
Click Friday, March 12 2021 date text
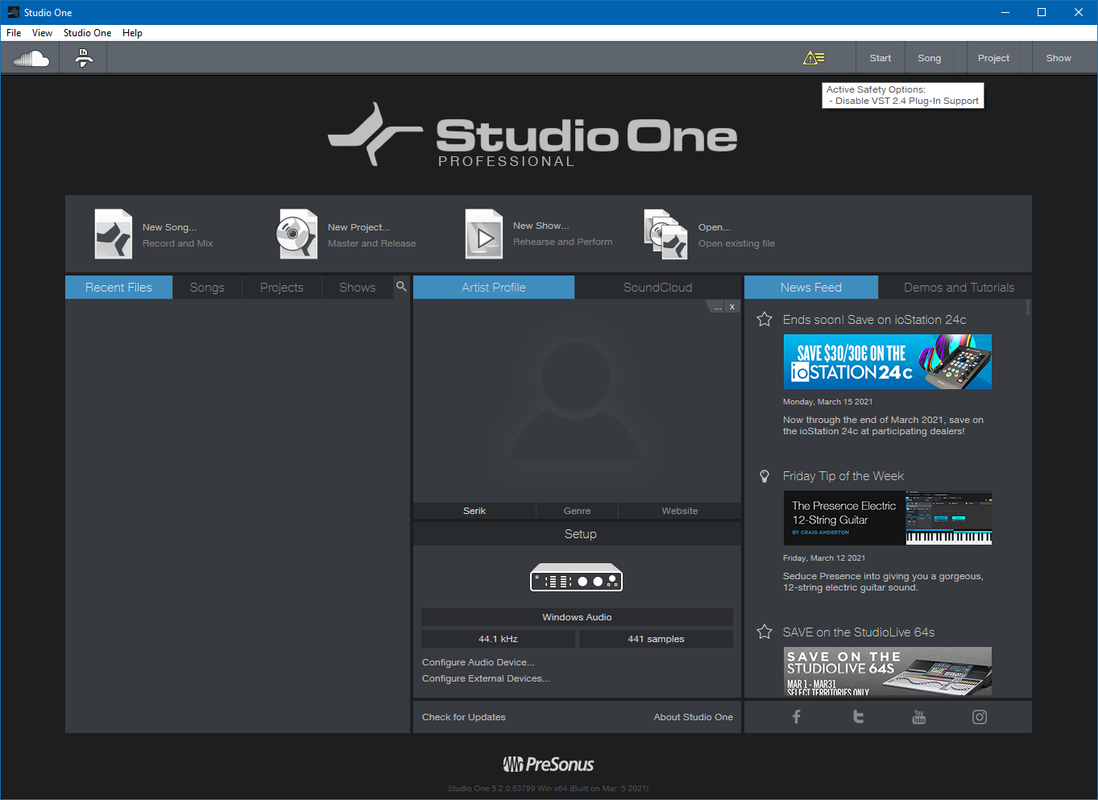tap(824, 558)
